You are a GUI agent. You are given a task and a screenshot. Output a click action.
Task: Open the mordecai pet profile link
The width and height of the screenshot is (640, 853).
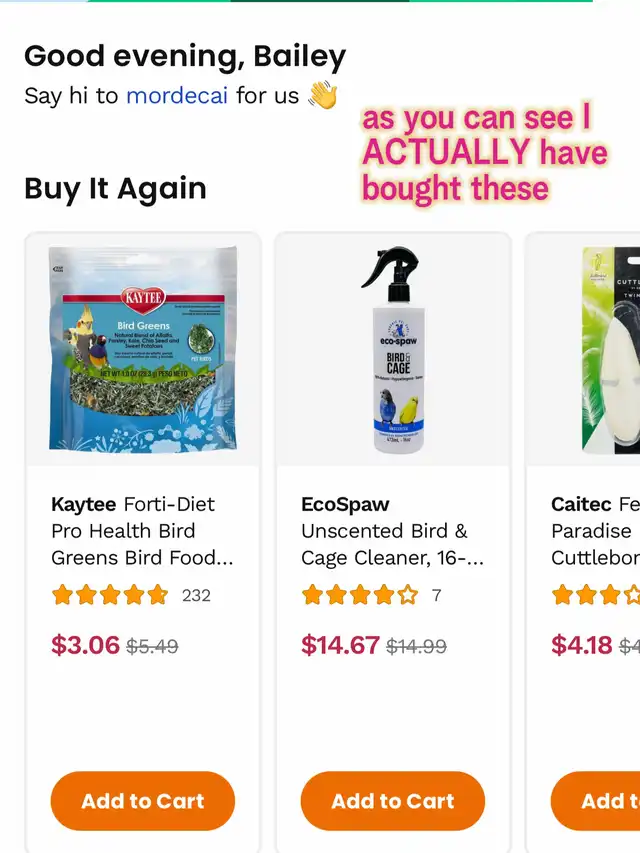point(177,96)
